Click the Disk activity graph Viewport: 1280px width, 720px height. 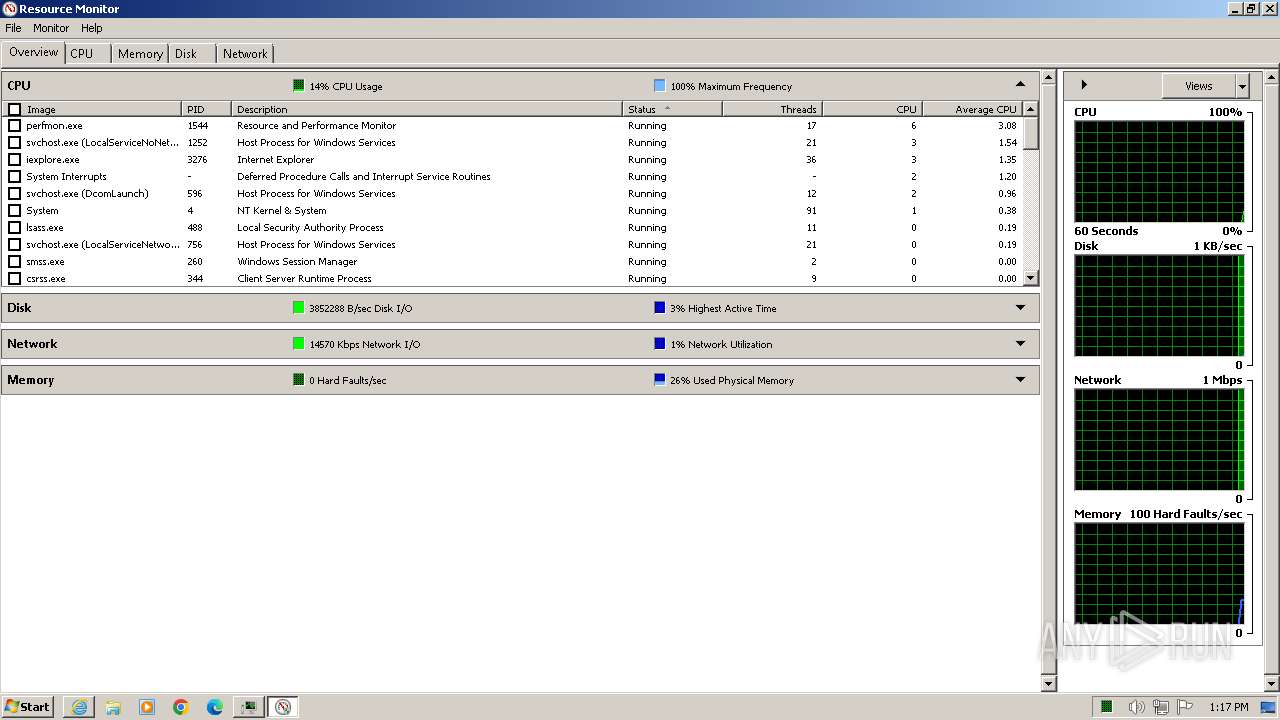(1159, 305)
